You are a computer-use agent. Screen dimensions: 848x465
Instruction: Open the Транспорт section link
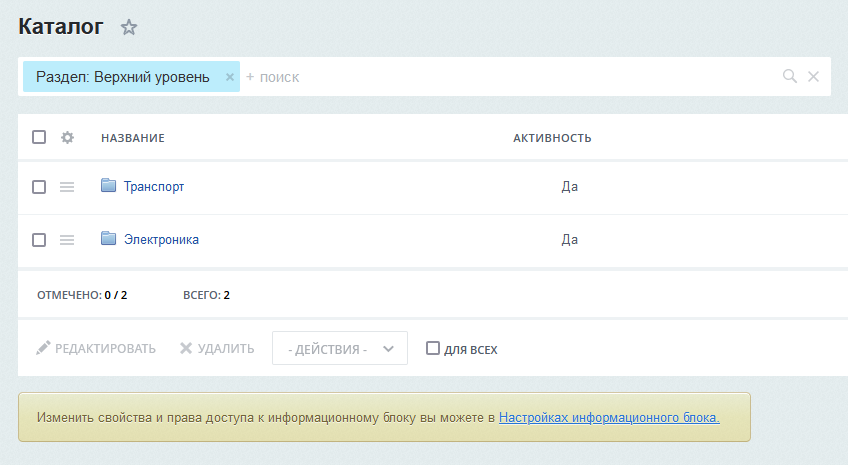(154, 187)
